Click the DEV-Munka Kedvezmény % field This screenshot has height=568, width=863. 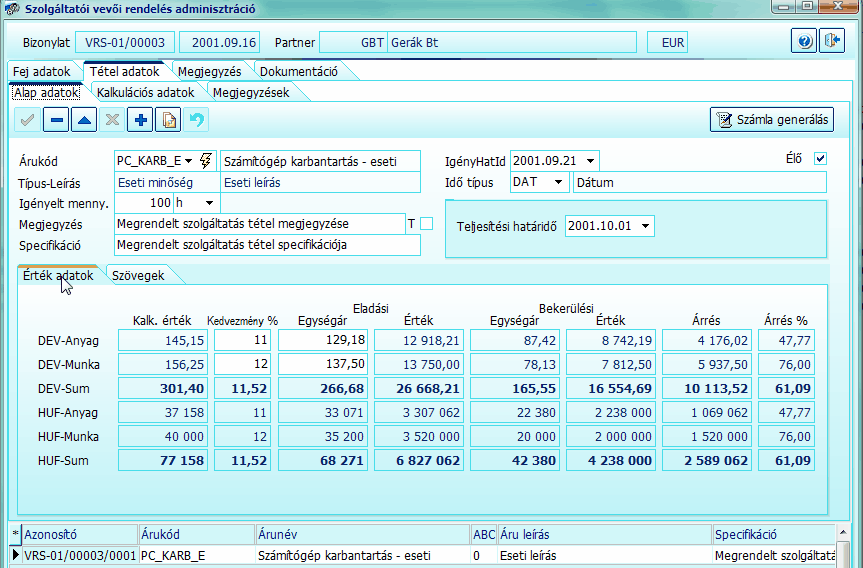(242, 364)
